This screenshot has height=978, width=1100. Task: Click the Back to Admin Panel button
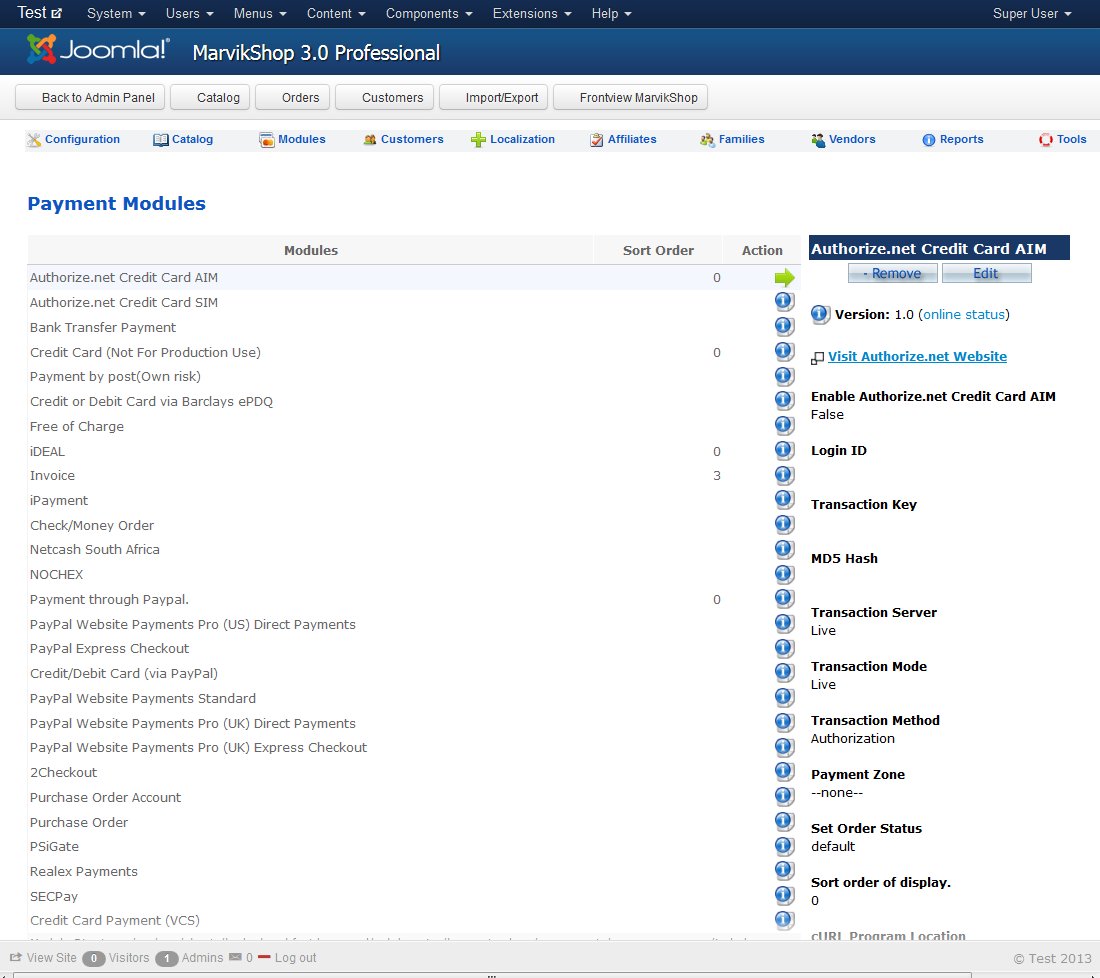(x=90, y=98)
